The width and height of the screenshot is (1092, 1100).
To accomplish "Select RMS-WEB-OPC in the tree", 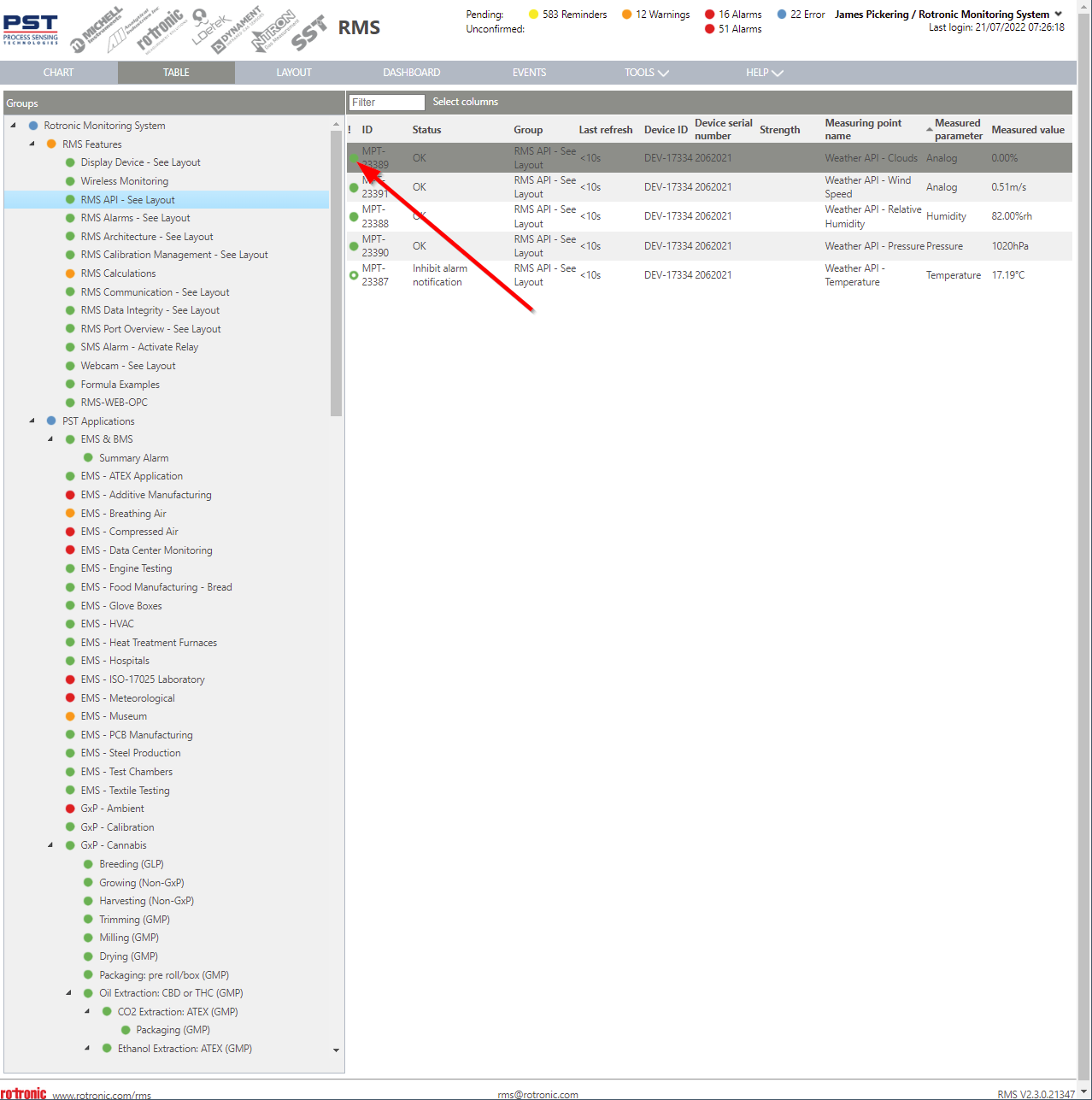I will 114,403.
